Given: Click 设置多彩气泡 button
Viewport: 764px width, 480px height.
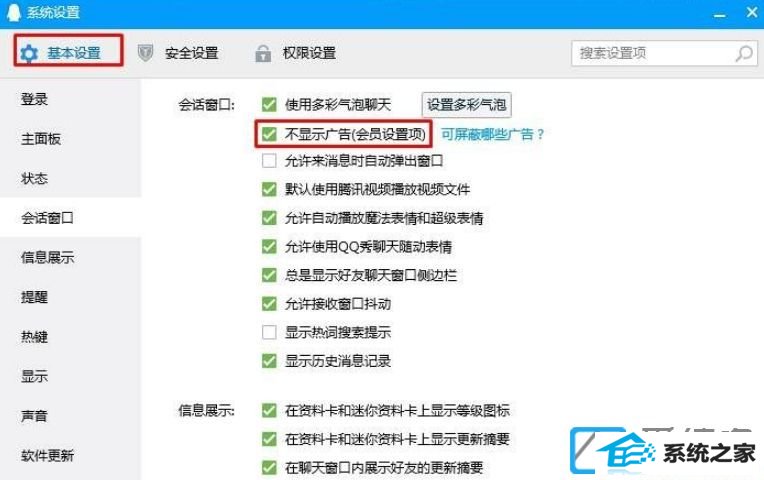Looking at the screenshot, I should click(466, 104).
